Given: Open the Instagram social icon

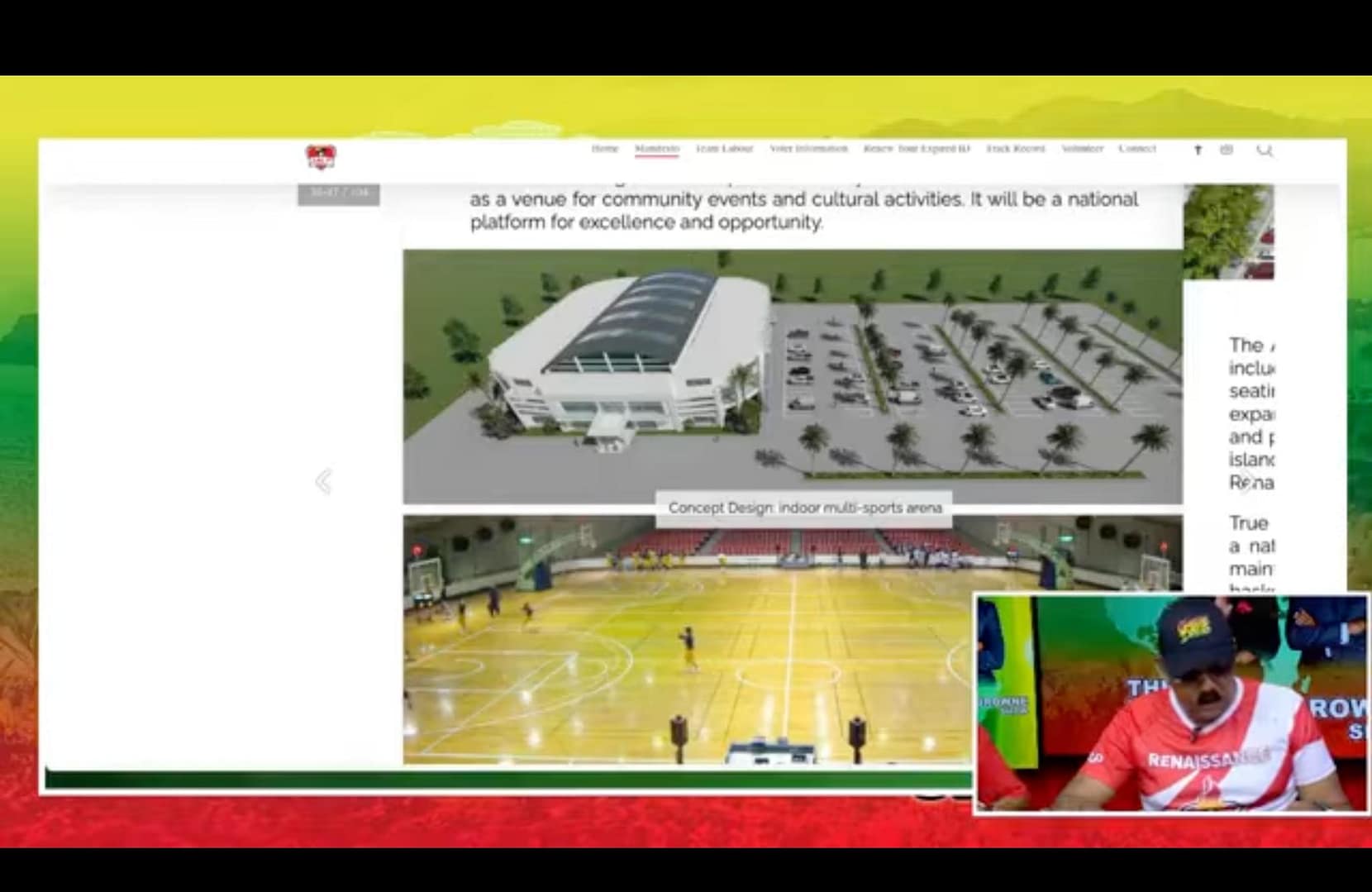Looking at the screenshot, I should (x=1227, y=150).
